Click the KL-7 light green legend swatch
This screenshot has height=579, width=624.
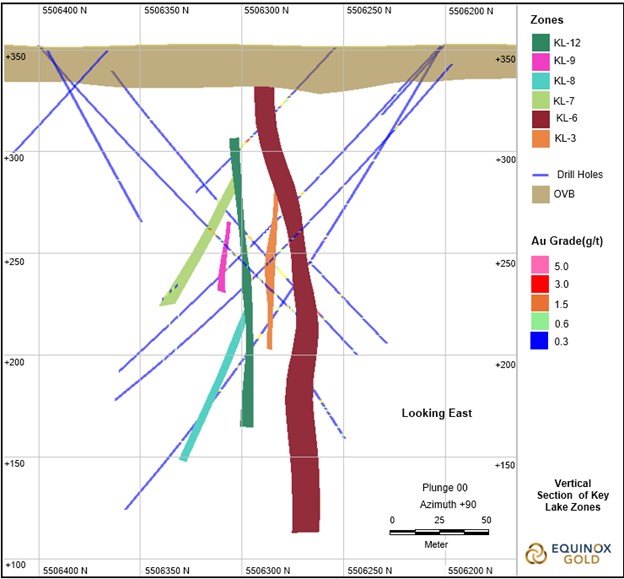point(541,100)
